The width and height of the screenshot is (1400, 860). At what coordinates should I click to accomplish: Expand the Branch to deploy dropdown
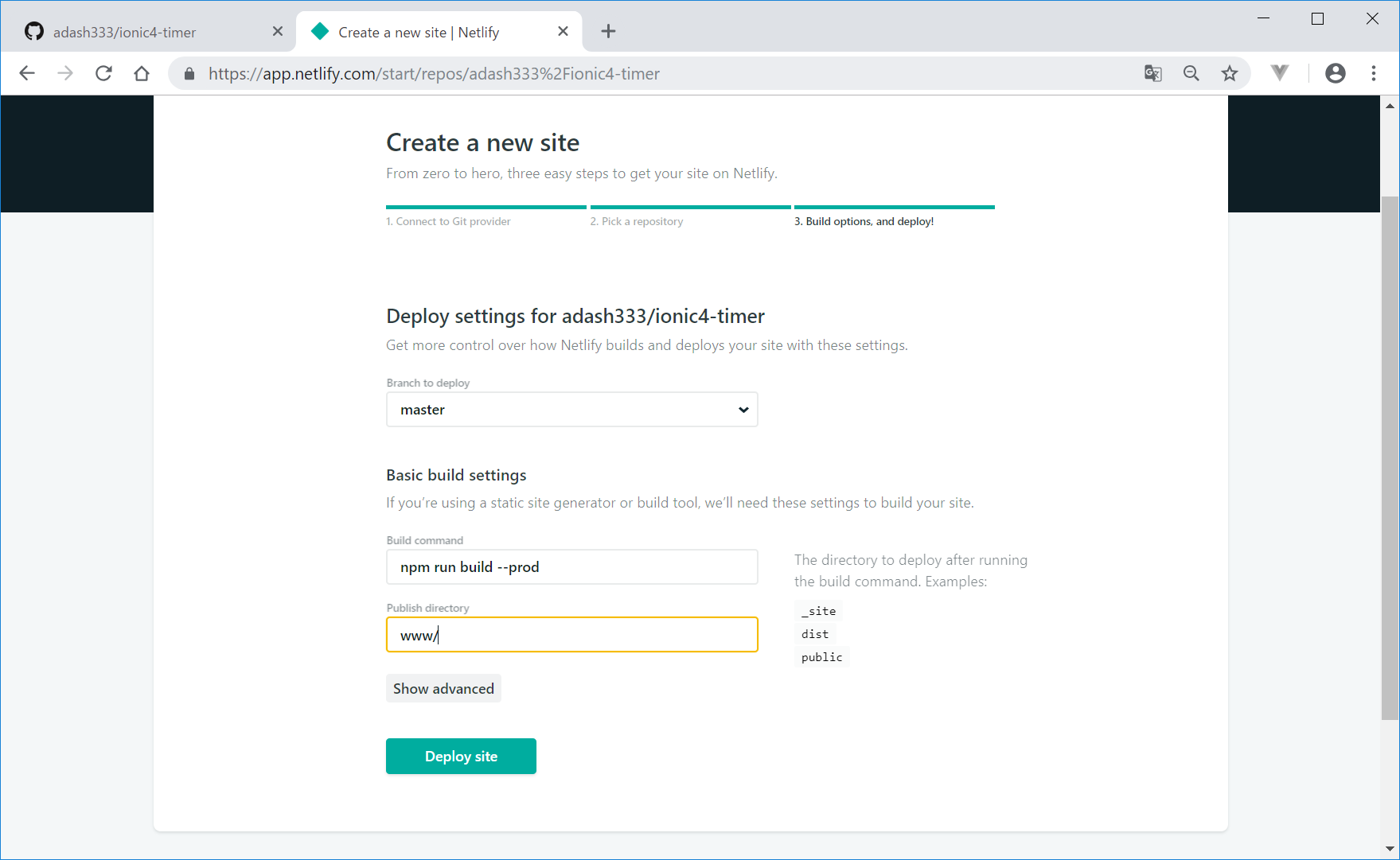tap(571, 410)
